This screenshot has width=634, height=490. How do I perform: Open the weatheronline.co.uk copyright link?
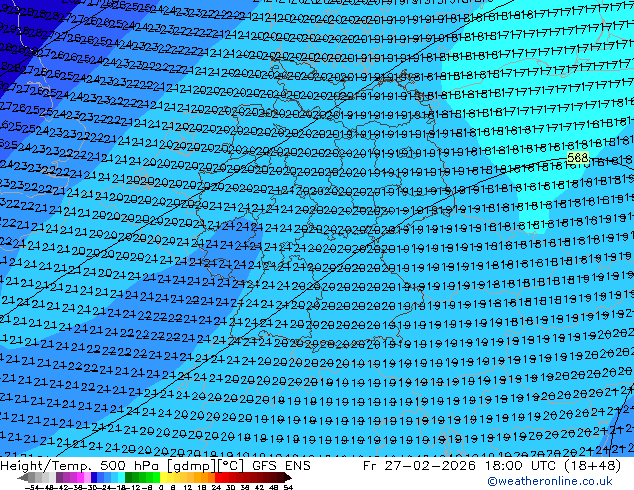[550, 481]
